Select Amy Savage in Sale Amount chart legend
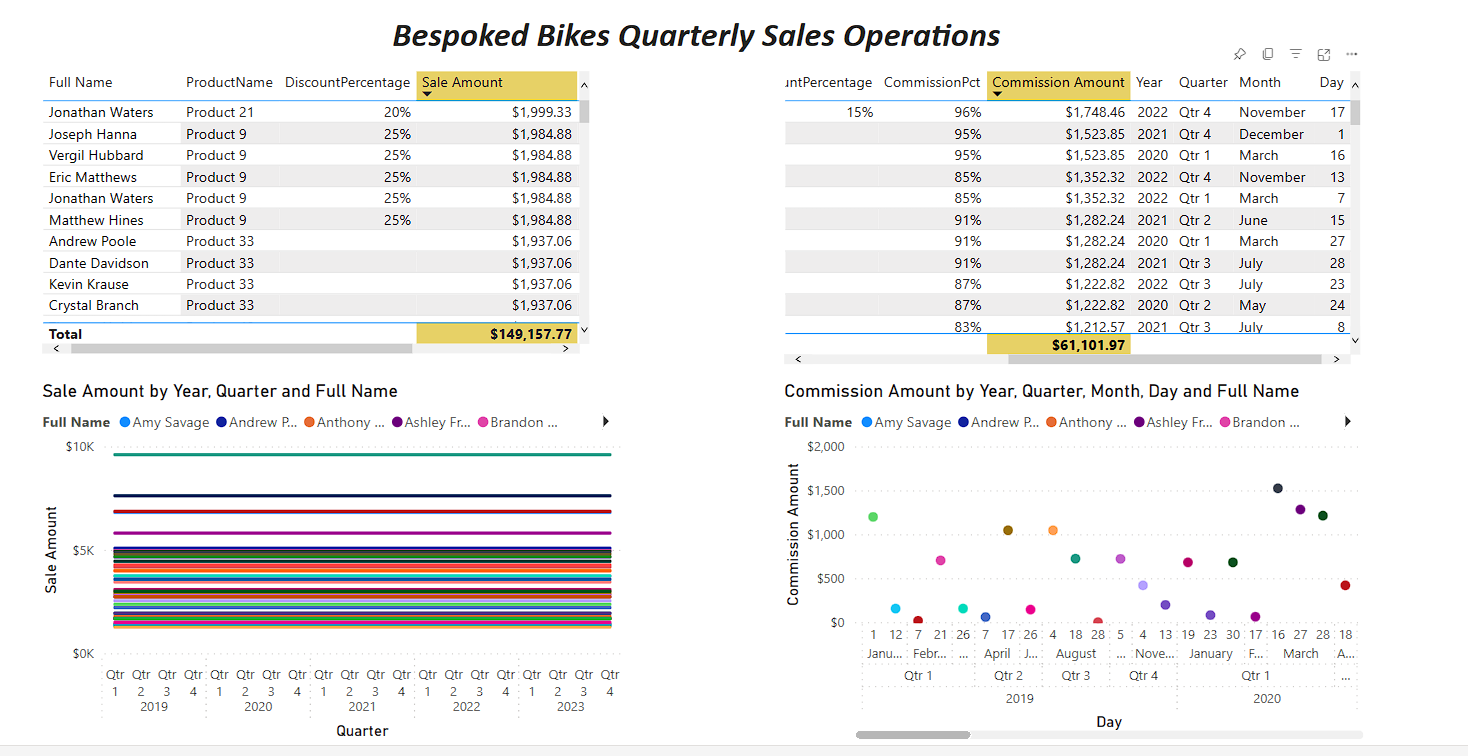The height and width of the screenshot is (756, 1468). (x=164, y=422)
